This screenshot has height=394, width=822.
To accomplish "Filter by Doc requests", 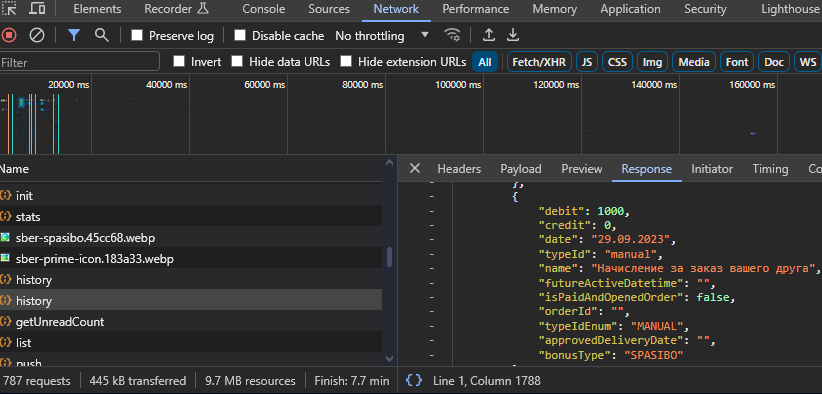I will 774,62.
